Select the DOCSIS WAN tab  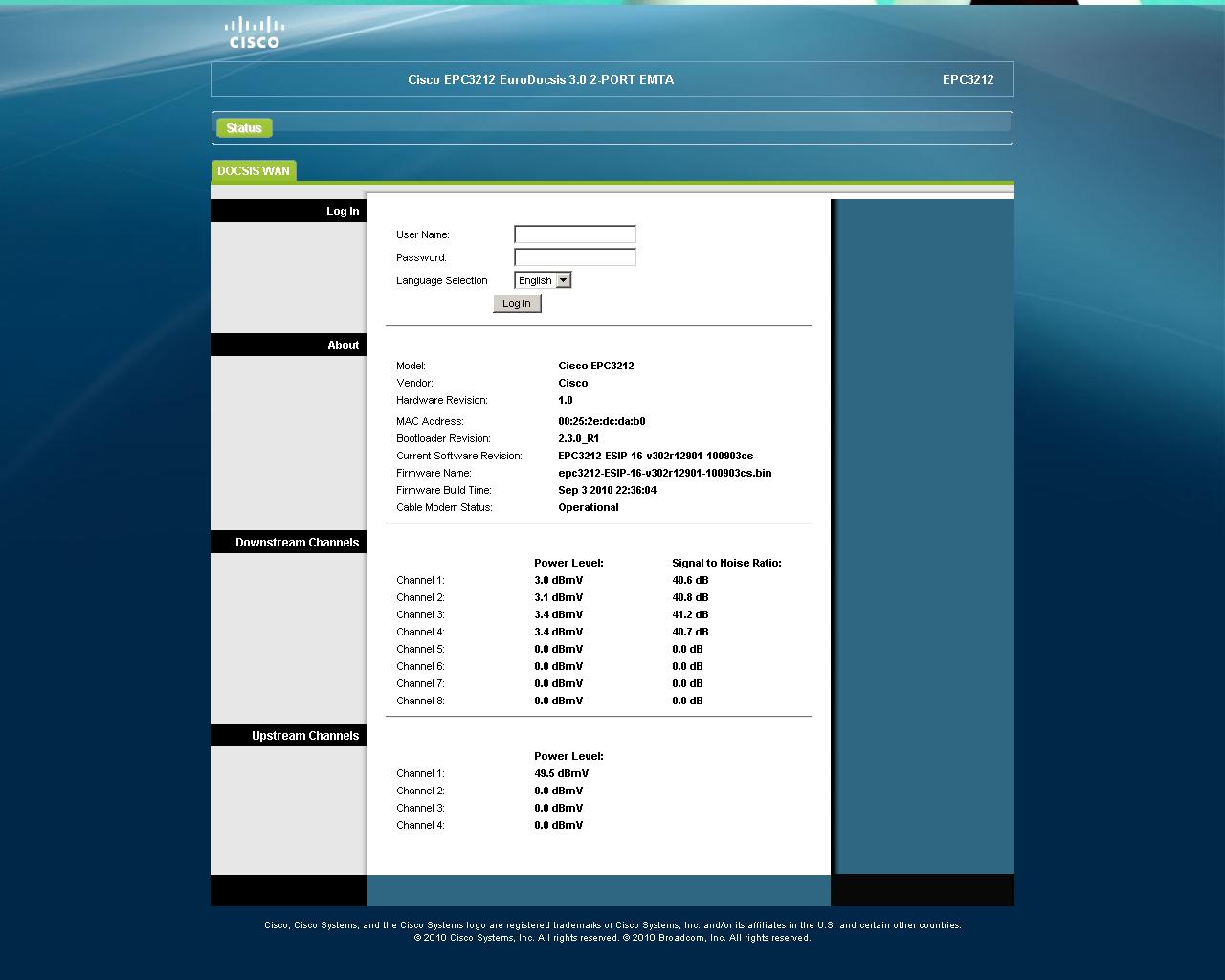(254, 171)
